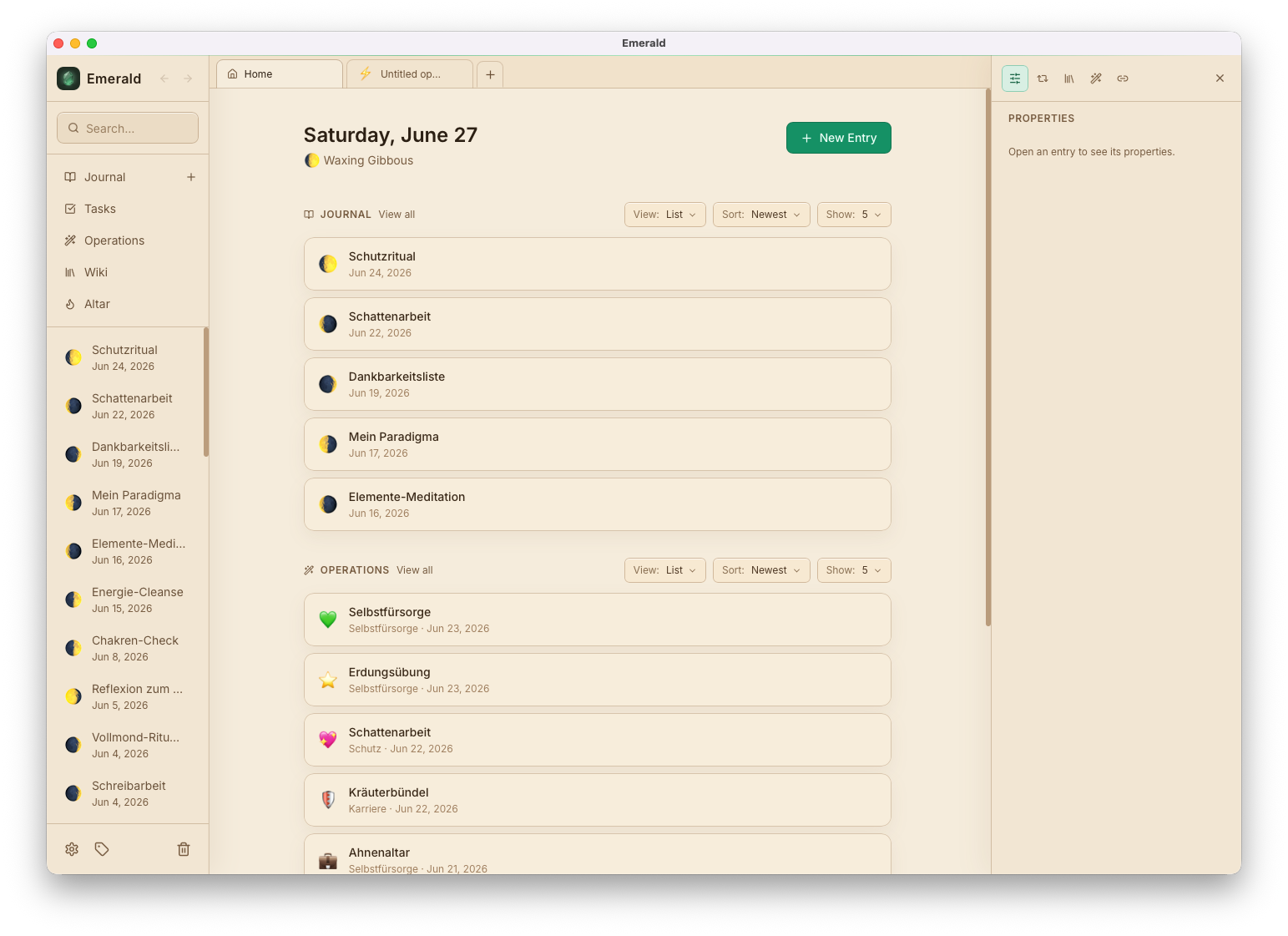Click View all next to Operations
The height and width of the screenshot is (936, 1288).
415,570
